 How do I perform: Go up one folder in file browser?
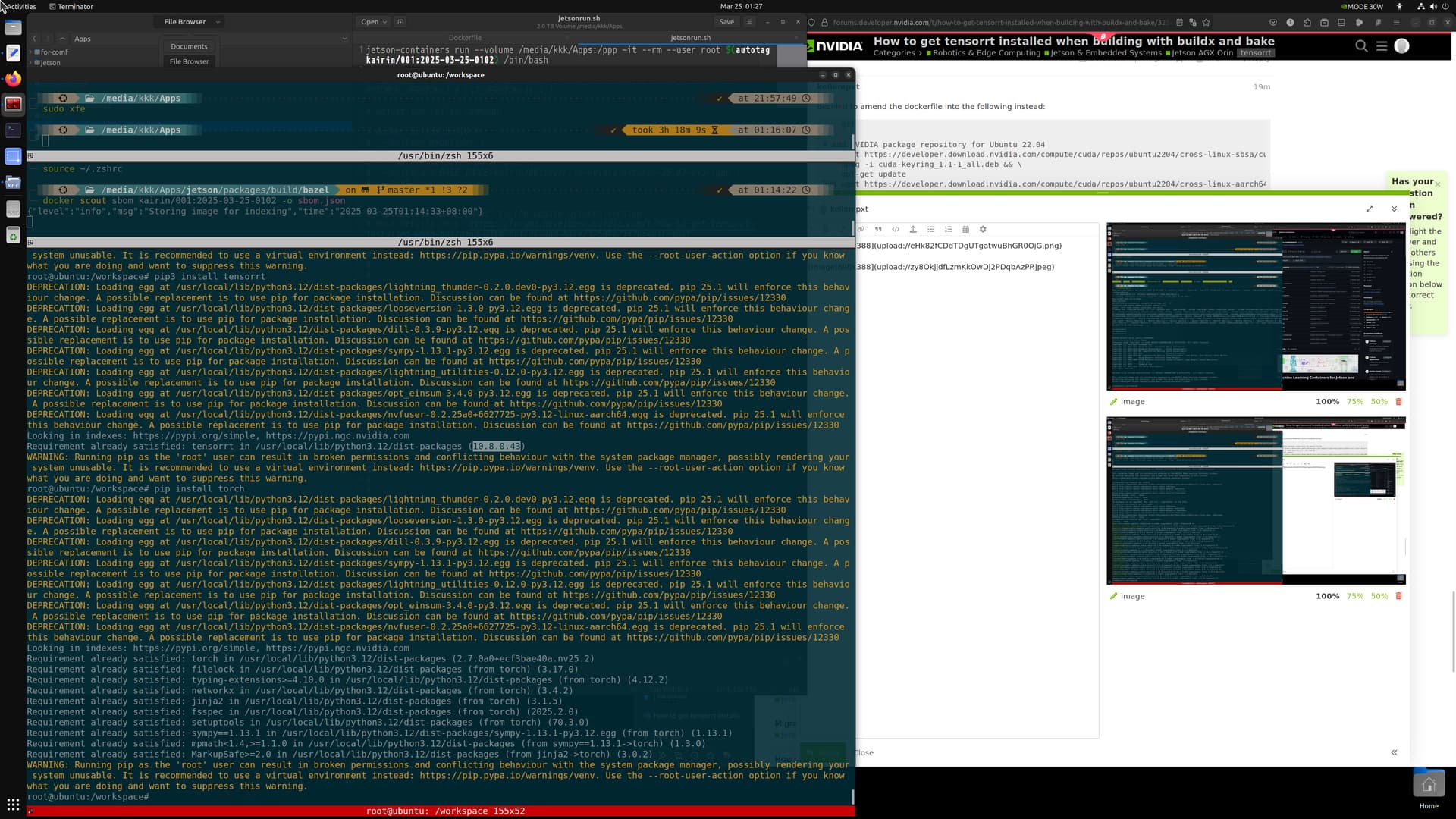point(61,39)
